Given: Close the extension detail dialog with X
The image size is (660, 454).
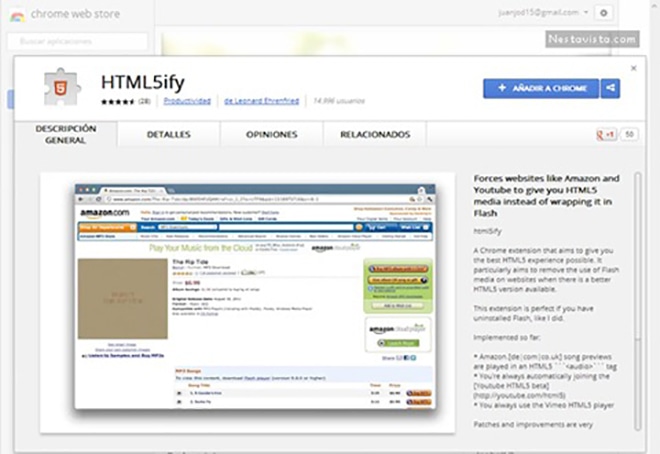Looking at the screenshot, I should pyautogui.click(x=634, y=68).
